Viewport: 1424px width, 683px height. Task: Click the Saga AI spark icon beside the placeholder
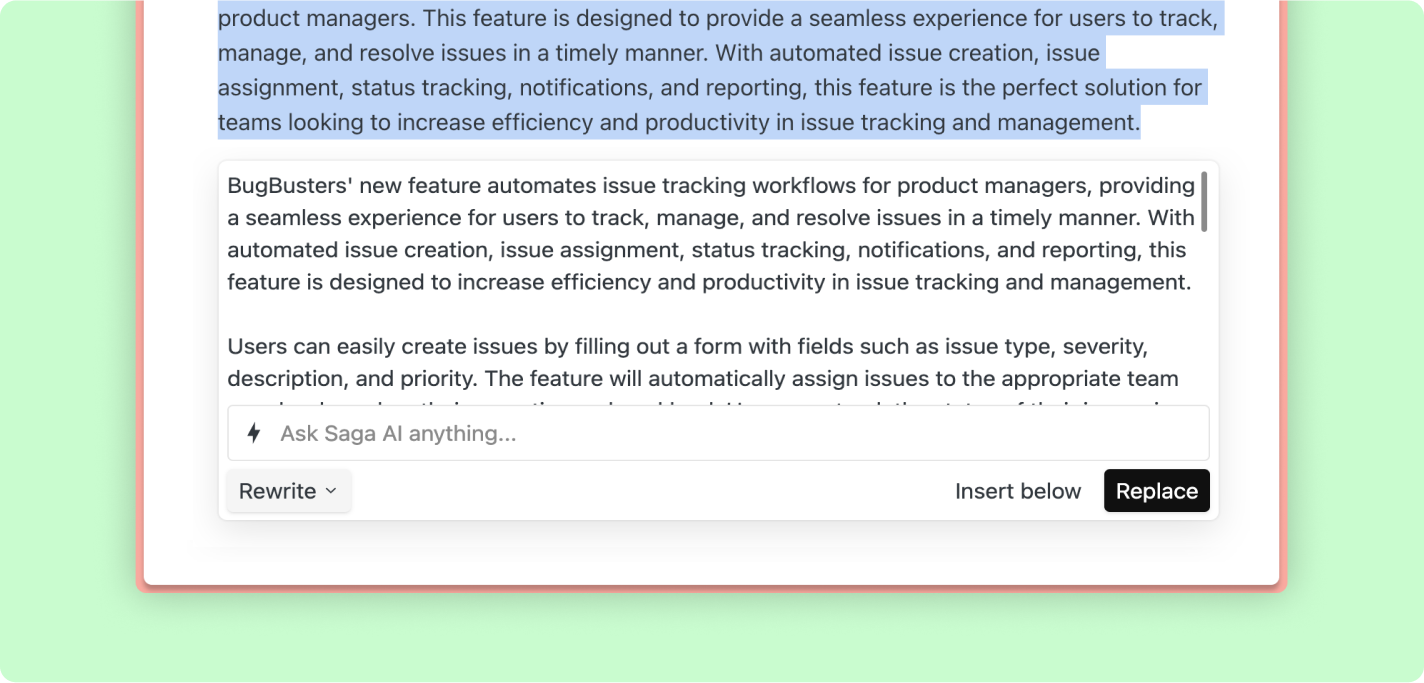(x=253, y=432)
